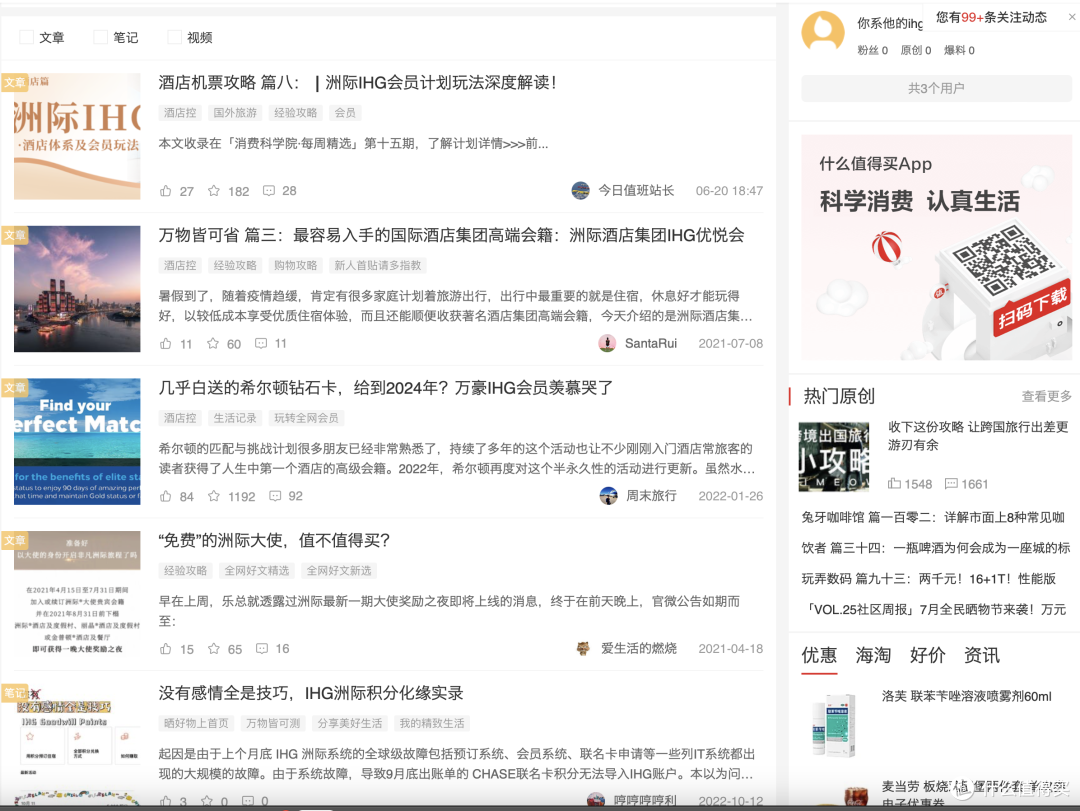Click author name SantaRui
Viewport: 1080px width, 811px height.
[x=651, y=343]
